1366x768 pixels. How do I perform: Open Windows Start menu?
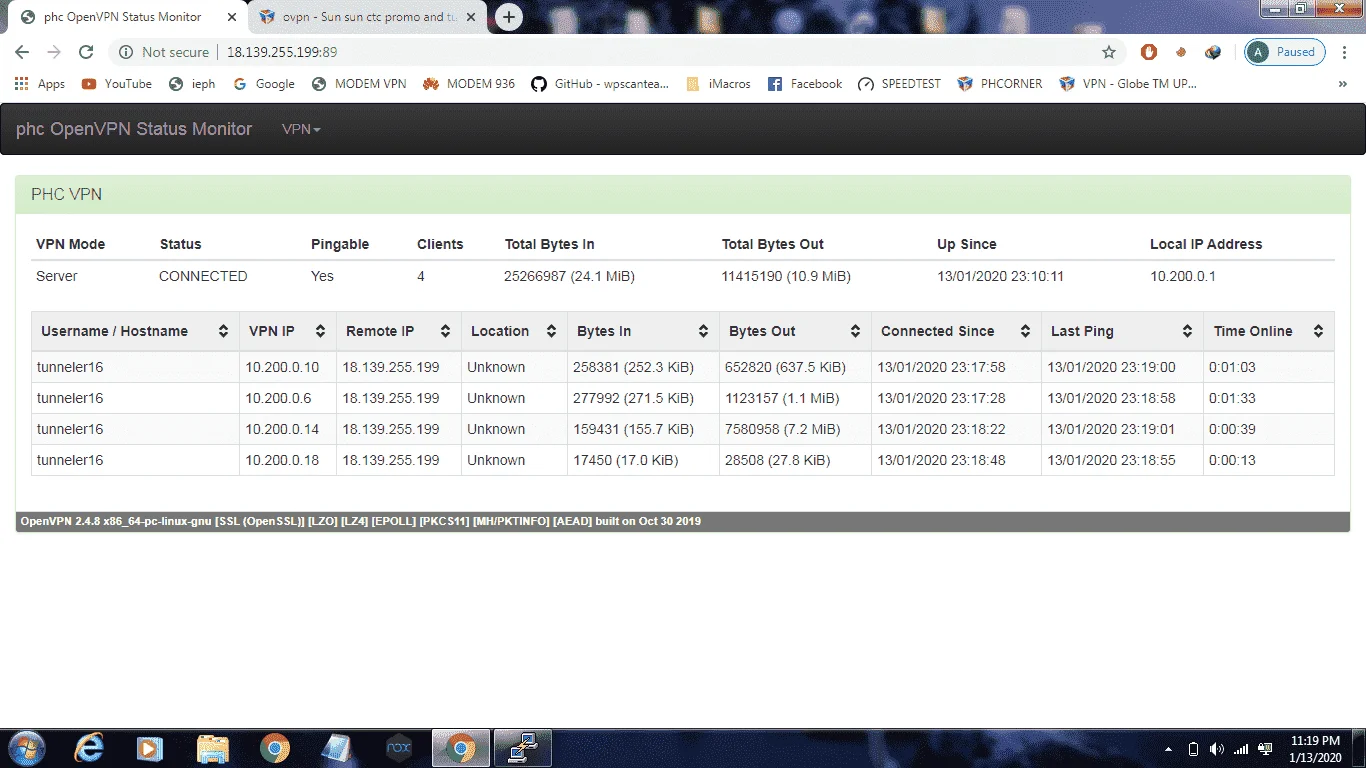[x=25, y=748]
